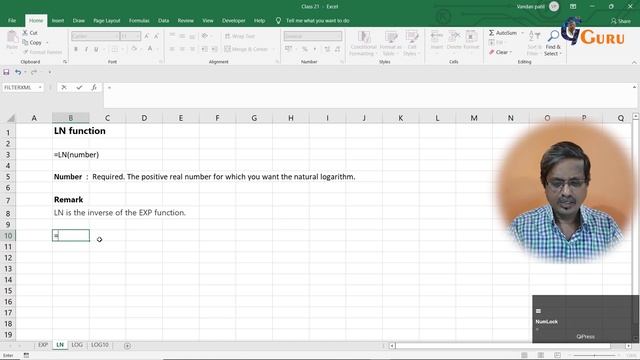Toggle Merge & Center
This screenshot has width=640, height=360.
[x=247, y=49]
